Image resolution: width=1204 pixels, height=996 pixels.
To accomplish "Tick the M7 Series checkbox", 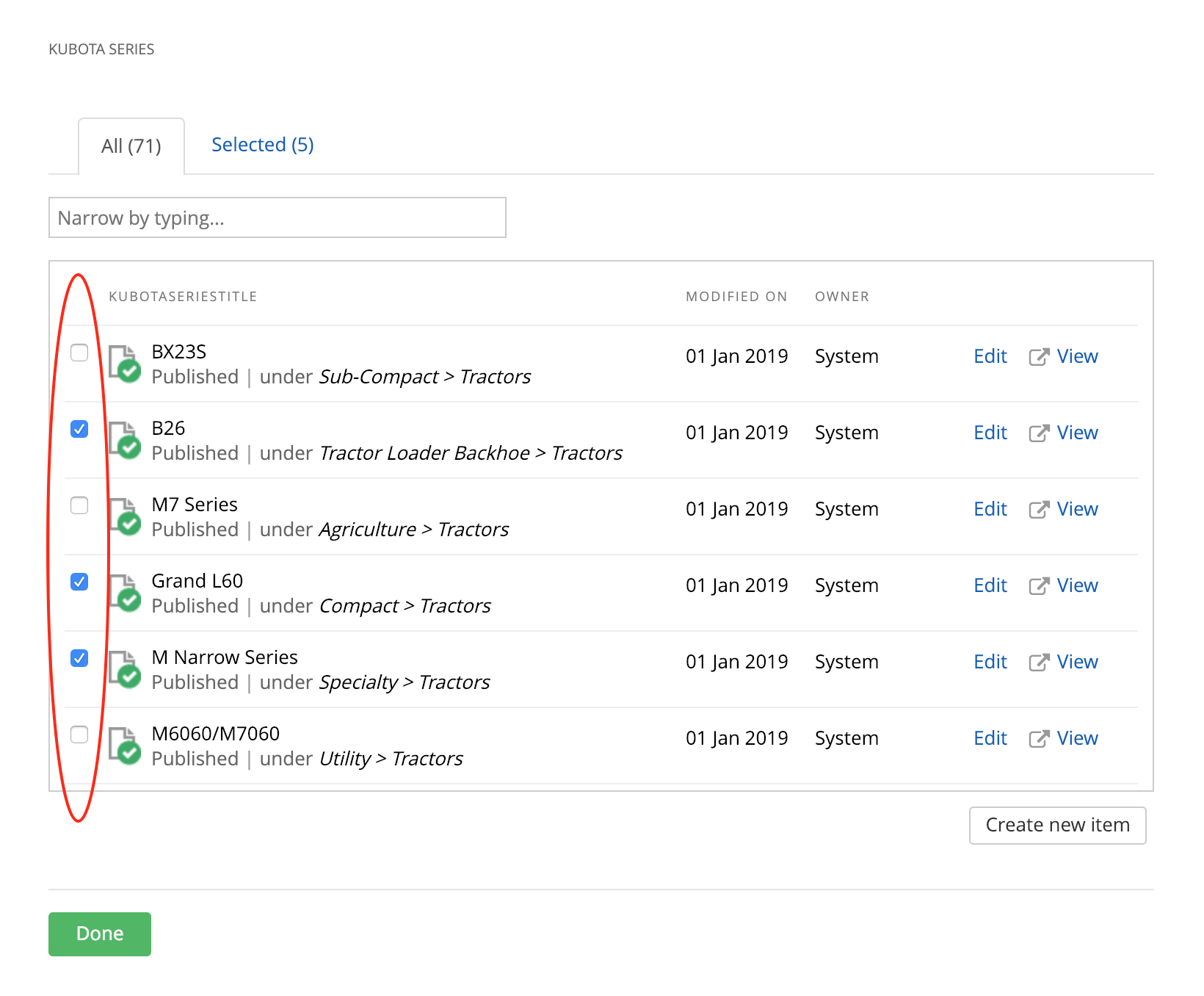I will coord(79,505).
